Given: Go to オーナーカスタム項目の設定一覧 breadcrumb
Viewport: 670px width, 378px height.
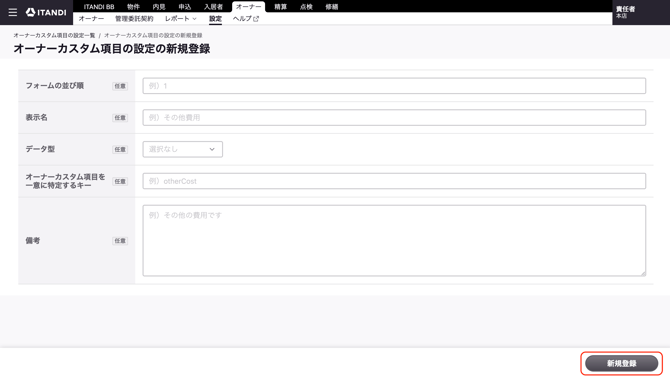Looking at the screenshot, I should [54, 35].
